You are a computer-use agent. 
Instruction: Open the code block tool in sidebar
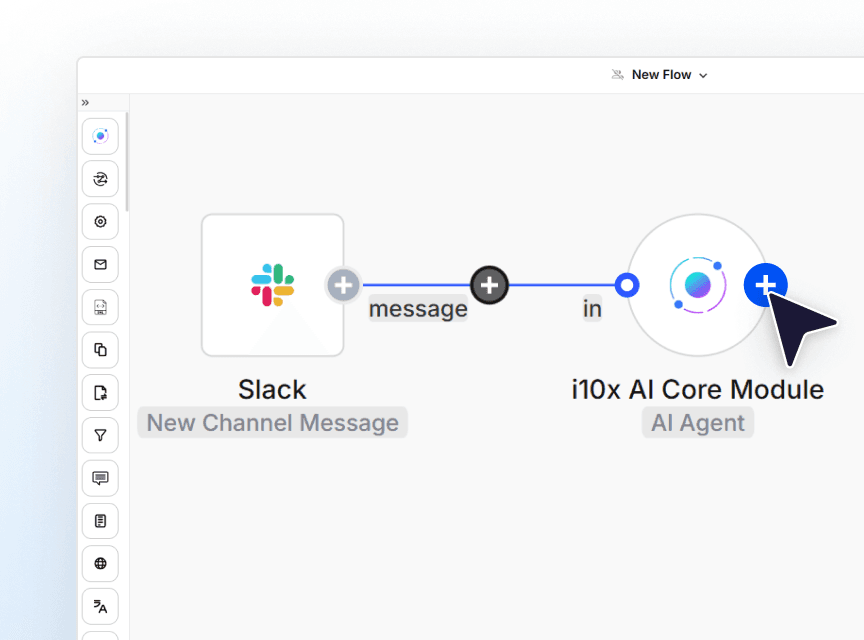(100, 307)
